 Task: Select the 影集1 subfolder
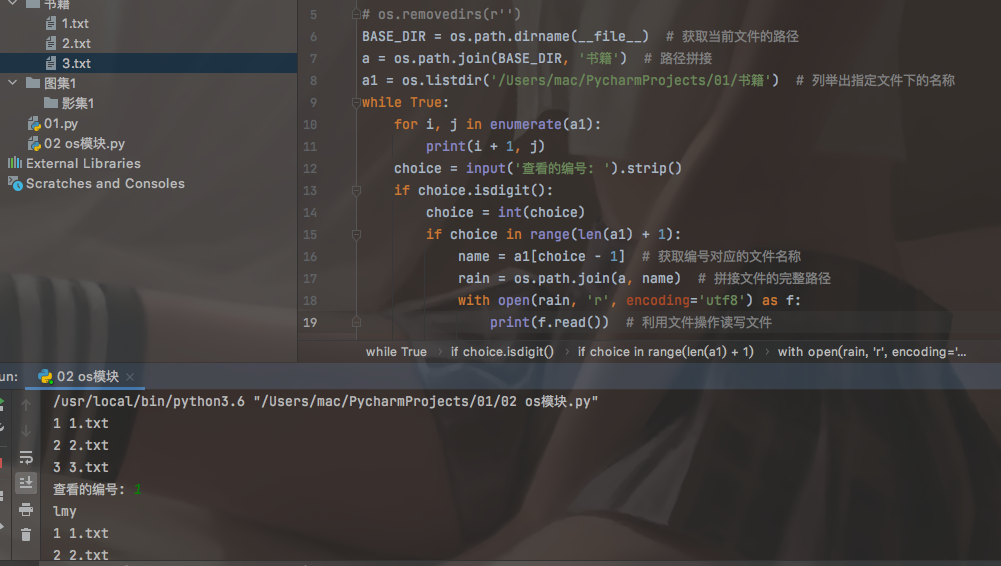pyautogui.click(x=78, y=103)
